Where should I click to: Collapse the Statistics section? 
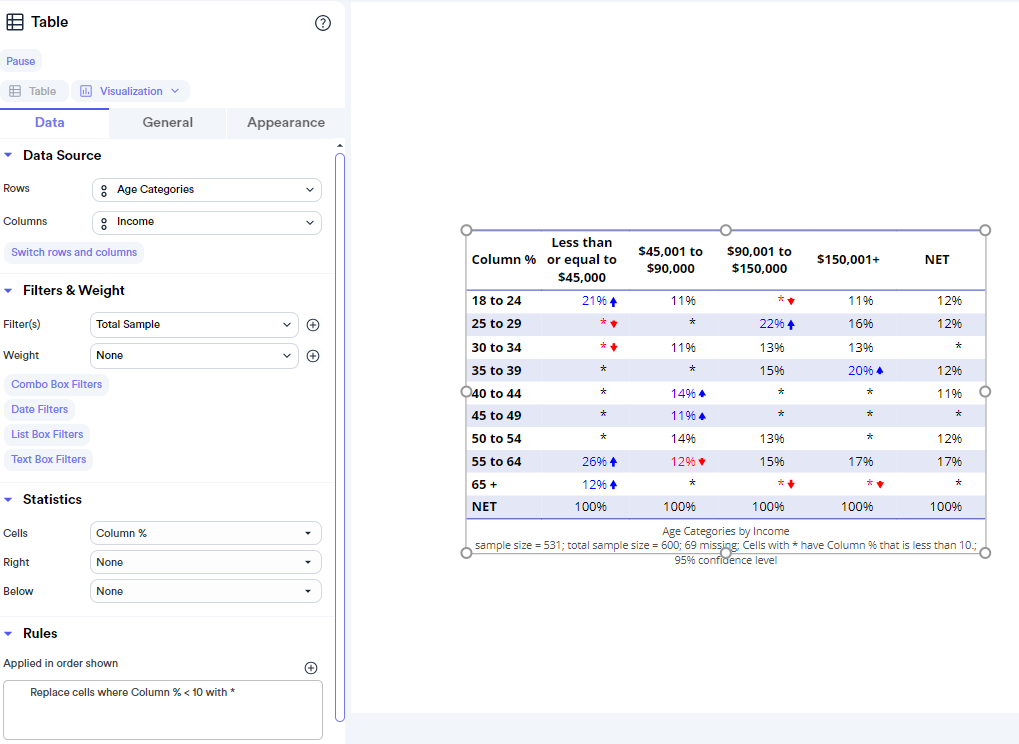[x=8, y=500]
